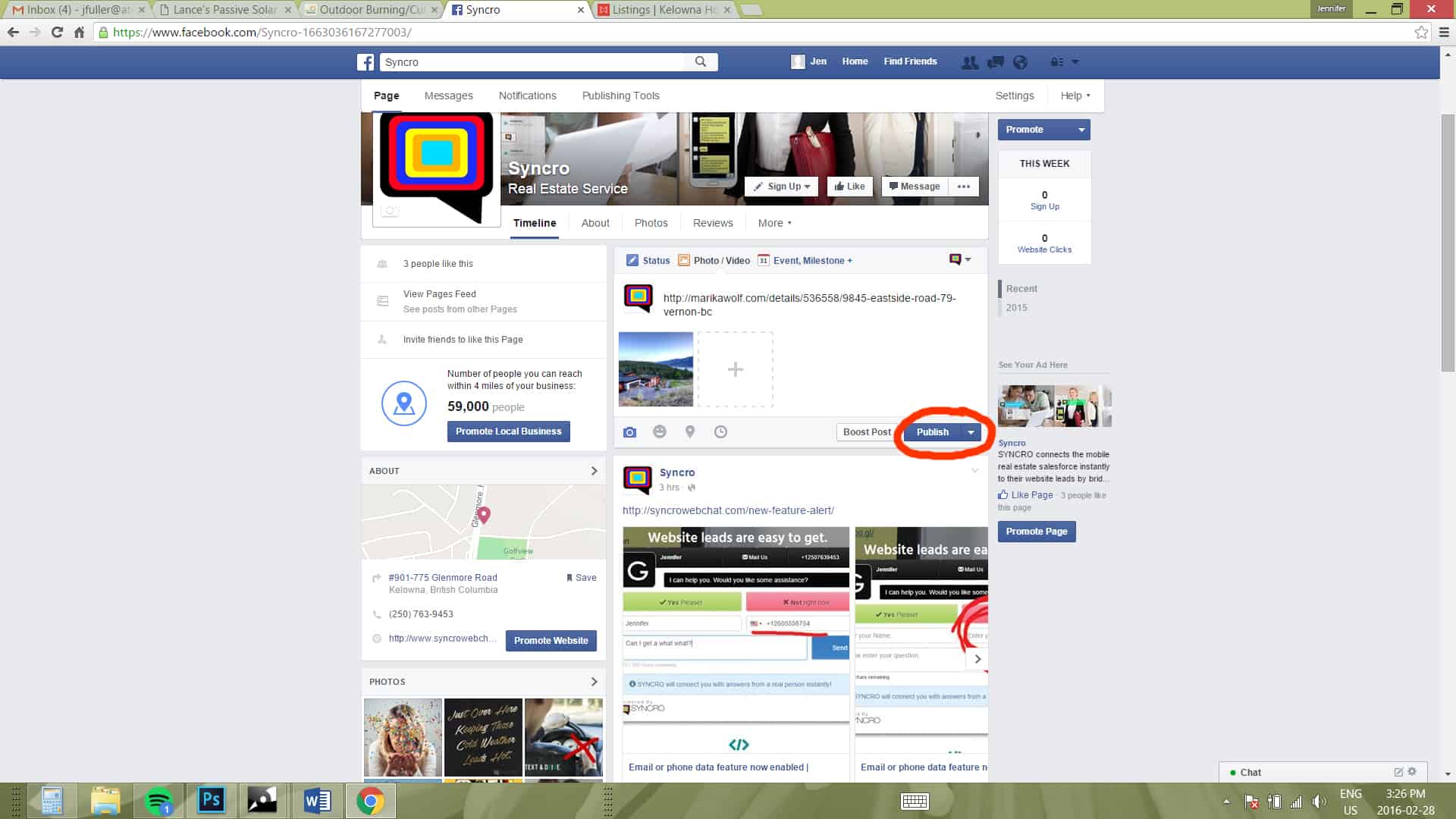Open Chrome menu icon
The height and width of the screenshot is (819, 1456).
coord(1444,32)
